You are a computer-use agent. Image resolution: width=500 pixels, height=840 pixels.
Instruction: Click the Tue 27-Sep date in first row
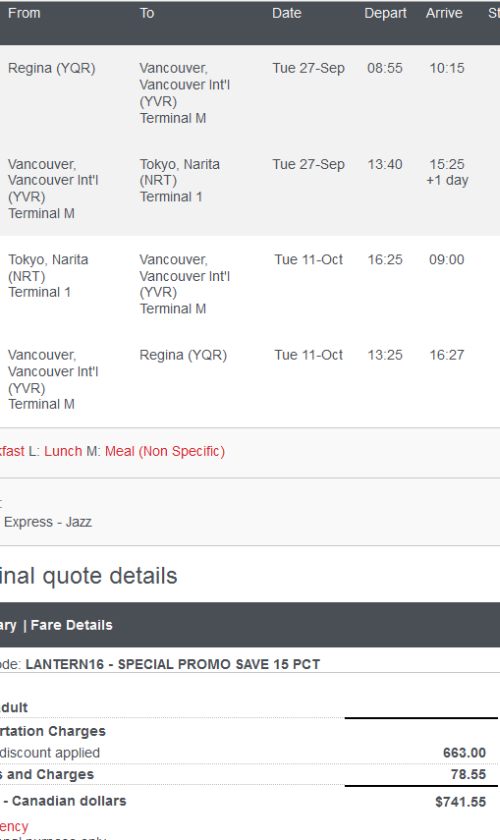coord(308,68)
